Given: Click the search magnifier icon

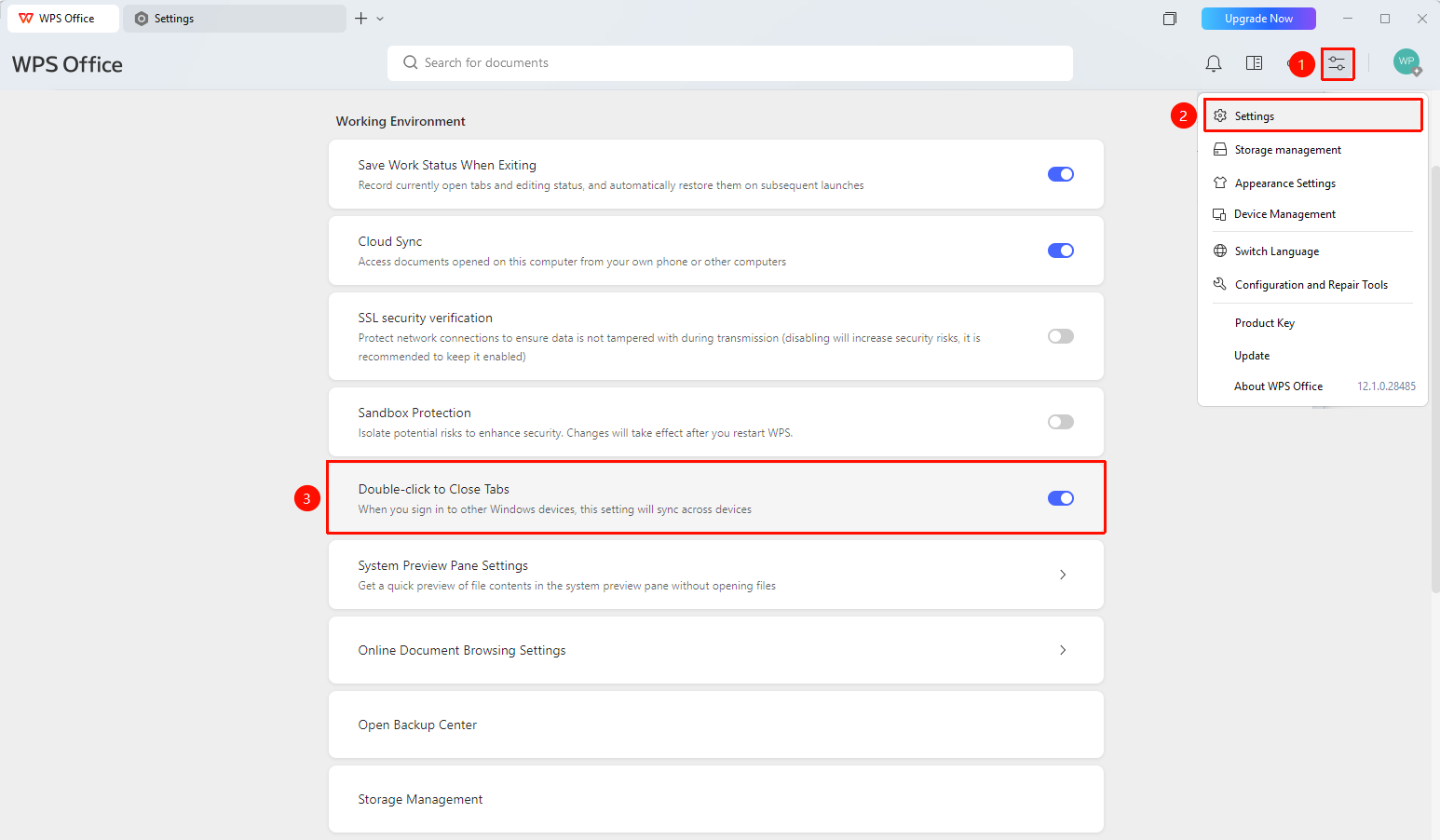Looking at the screenshot, I should (x=410, y=62).
